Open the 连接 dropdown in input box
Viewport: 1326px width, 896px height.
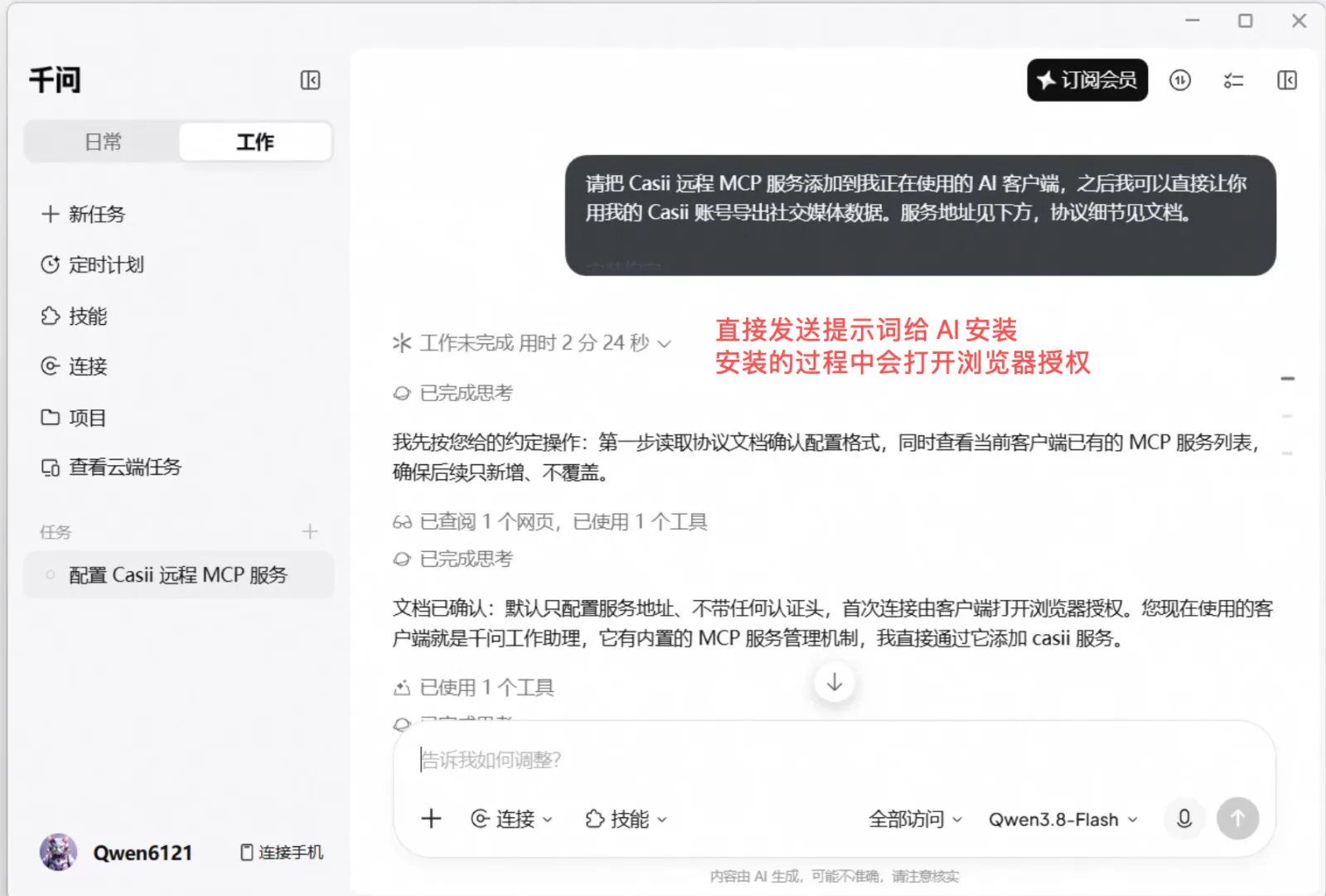click(511, 819)
